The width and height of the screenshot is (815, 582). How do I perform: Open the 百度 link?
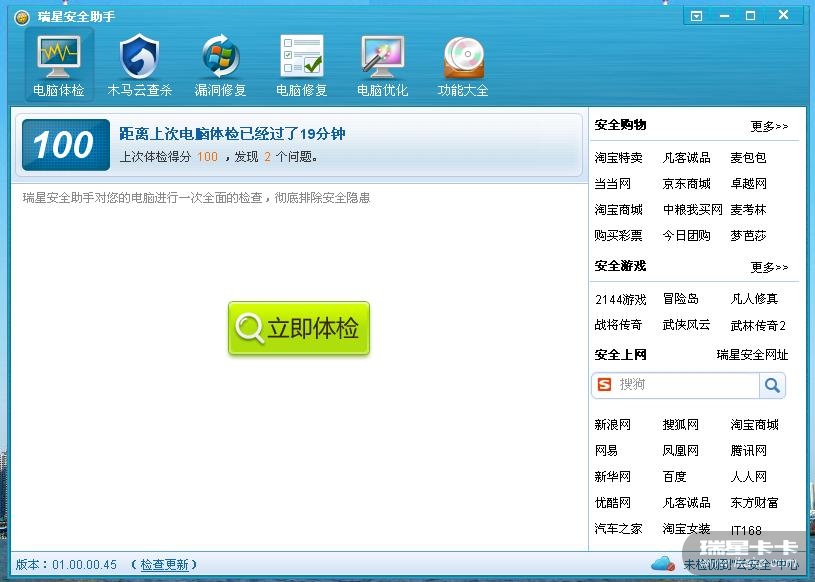coord(674,477)
